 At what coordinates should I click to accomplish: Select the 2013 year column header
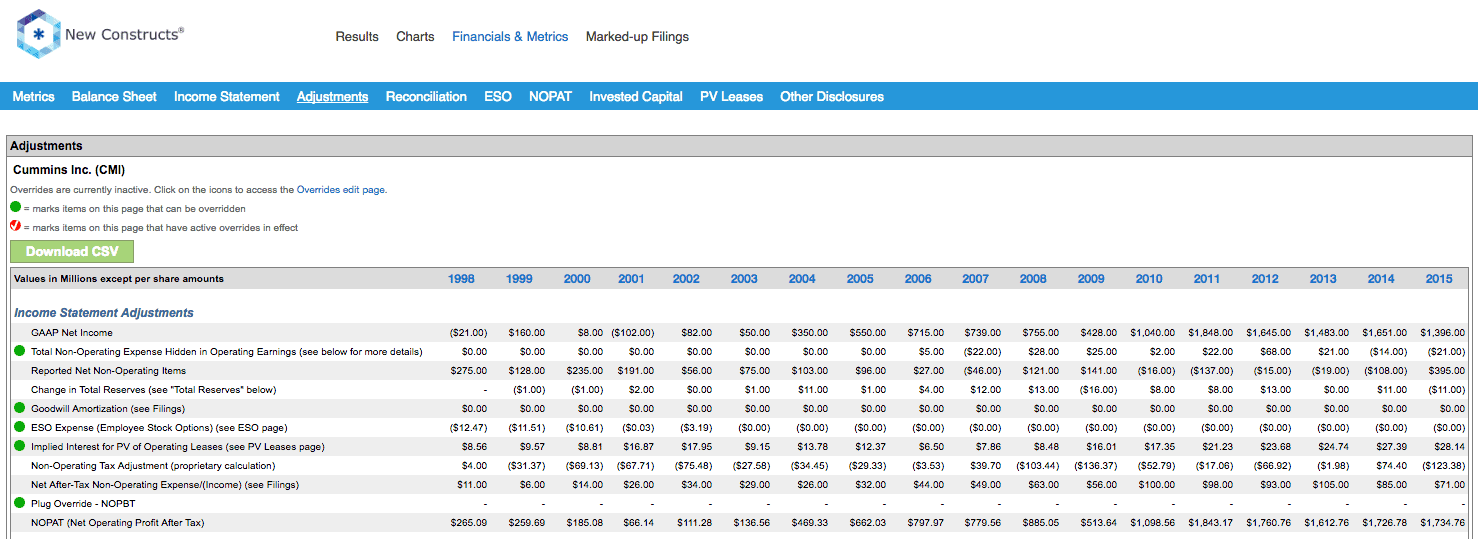coord(1323,279)
